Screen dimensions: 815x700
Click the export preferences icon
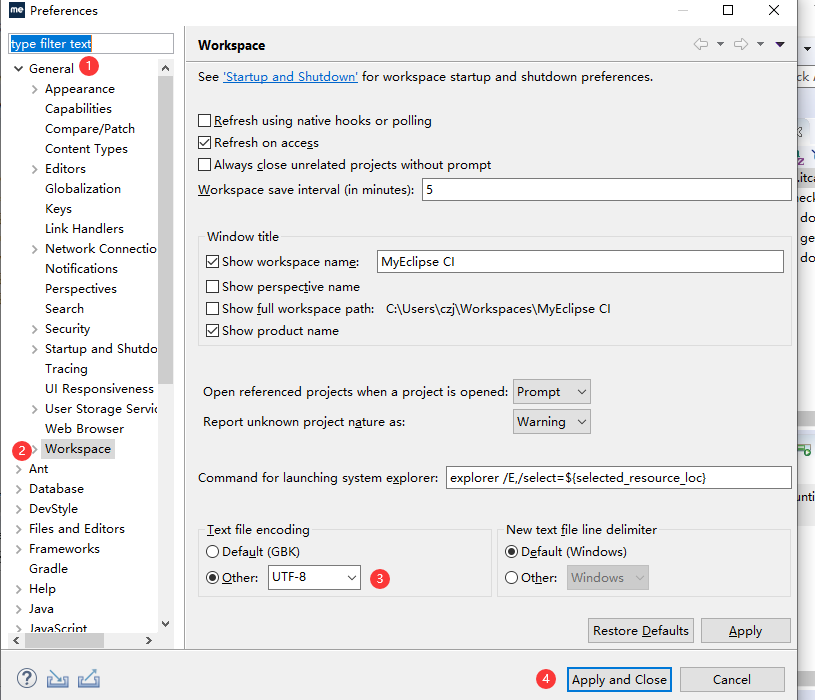[x=89, y=679]
